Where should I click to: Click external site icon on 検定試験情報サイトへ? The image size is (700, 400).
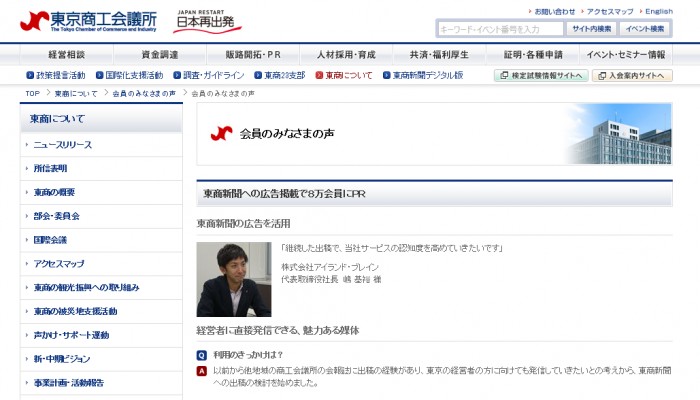click(x=502, y=75)
